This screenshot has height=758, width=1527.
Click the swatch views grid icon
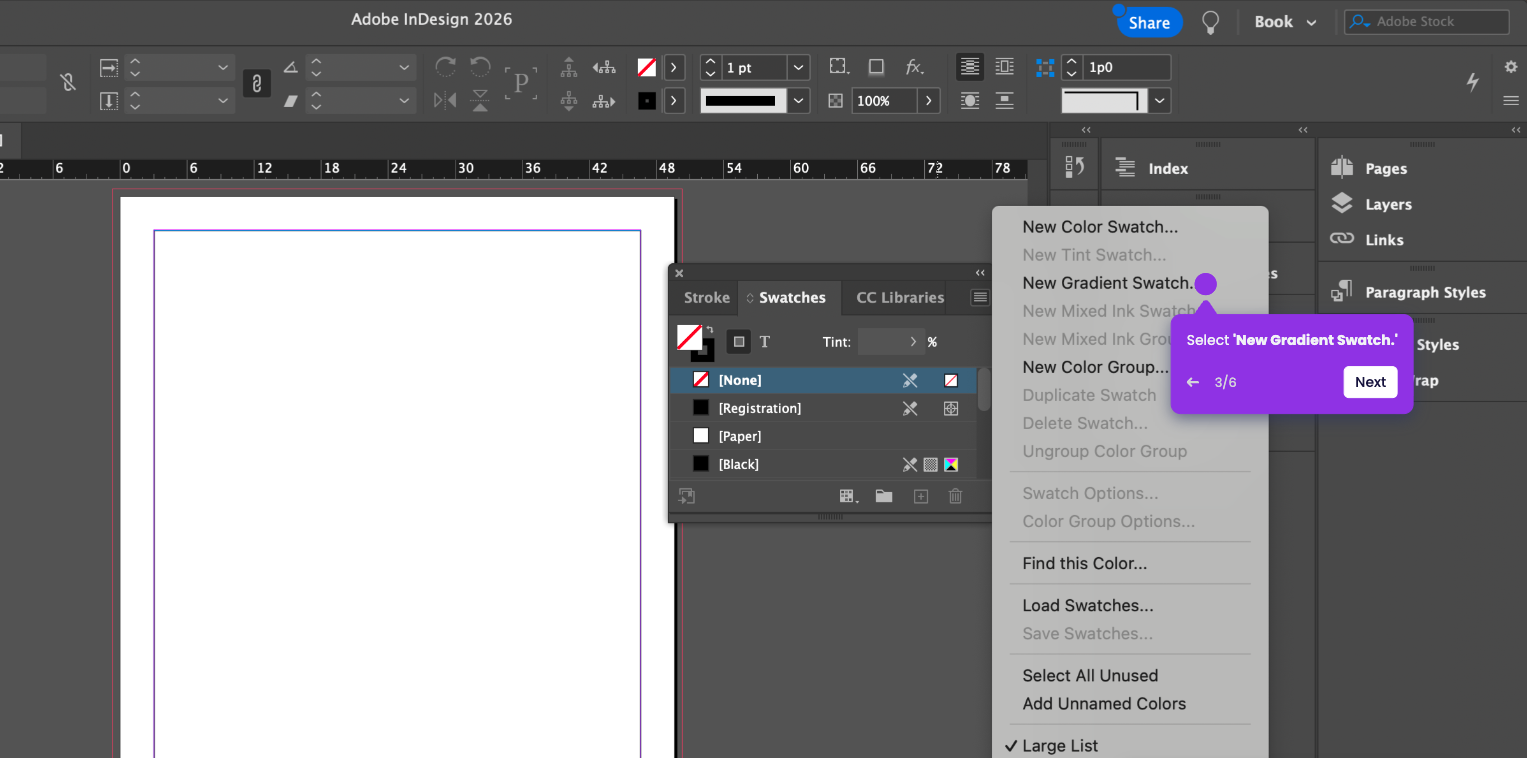[x=849, y=496]
